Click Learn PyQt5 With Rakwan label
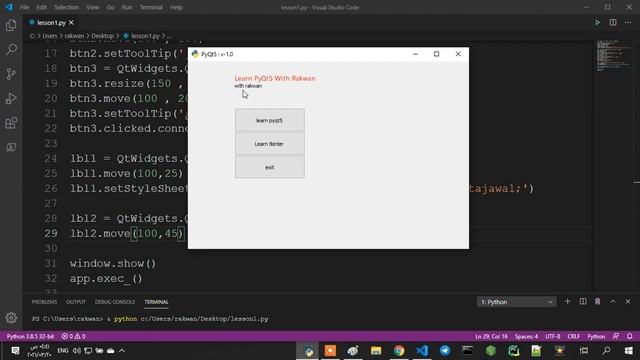640x360 pixels. (x=275, y=78)
